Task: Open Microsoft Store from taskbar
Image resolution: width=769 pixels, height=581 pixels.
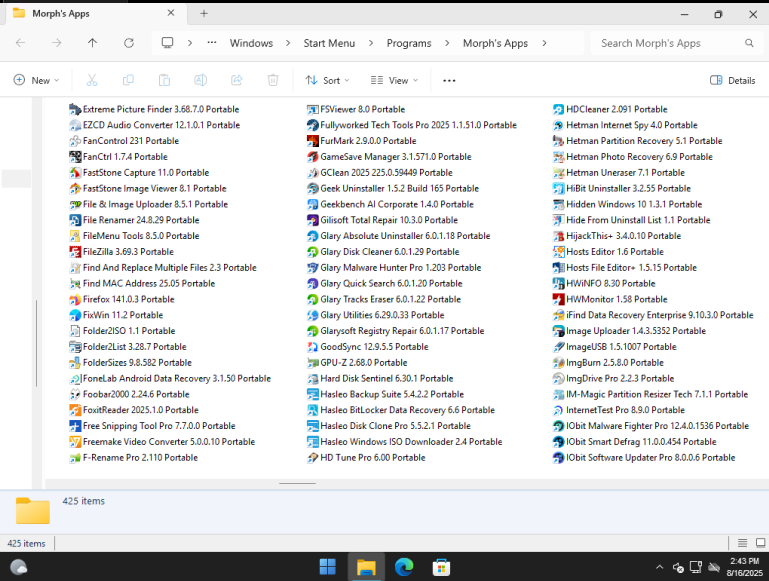Action: coord(441,567)
